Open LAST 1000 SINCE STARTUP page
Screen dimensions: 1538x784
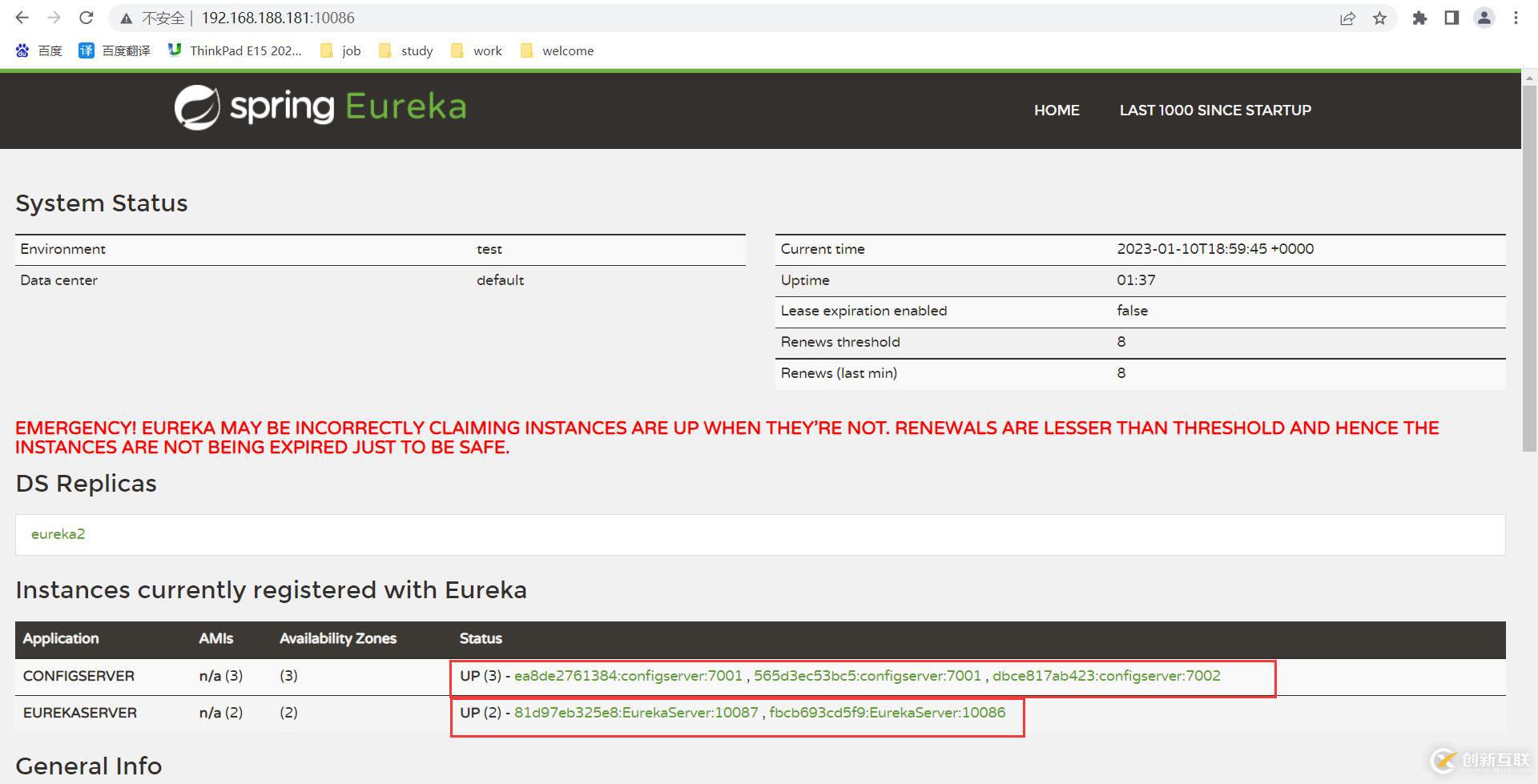click(1215, 111)
